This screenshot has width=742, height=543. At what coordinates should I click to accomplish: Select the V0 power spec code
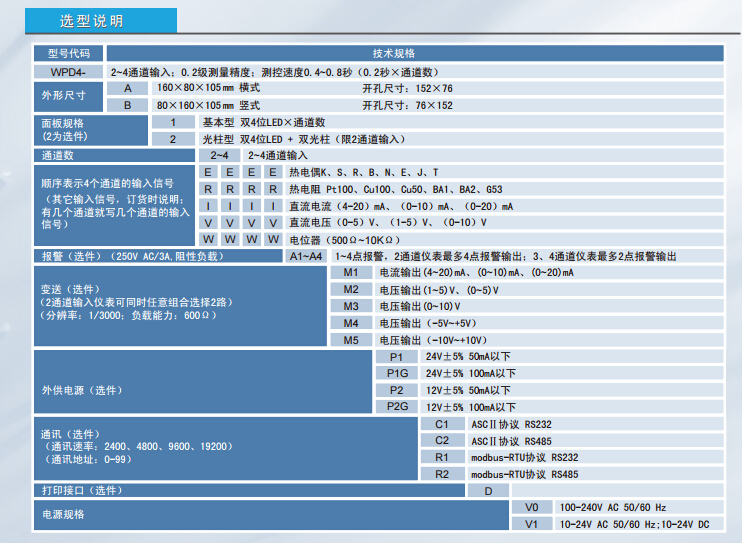(532, 508)
